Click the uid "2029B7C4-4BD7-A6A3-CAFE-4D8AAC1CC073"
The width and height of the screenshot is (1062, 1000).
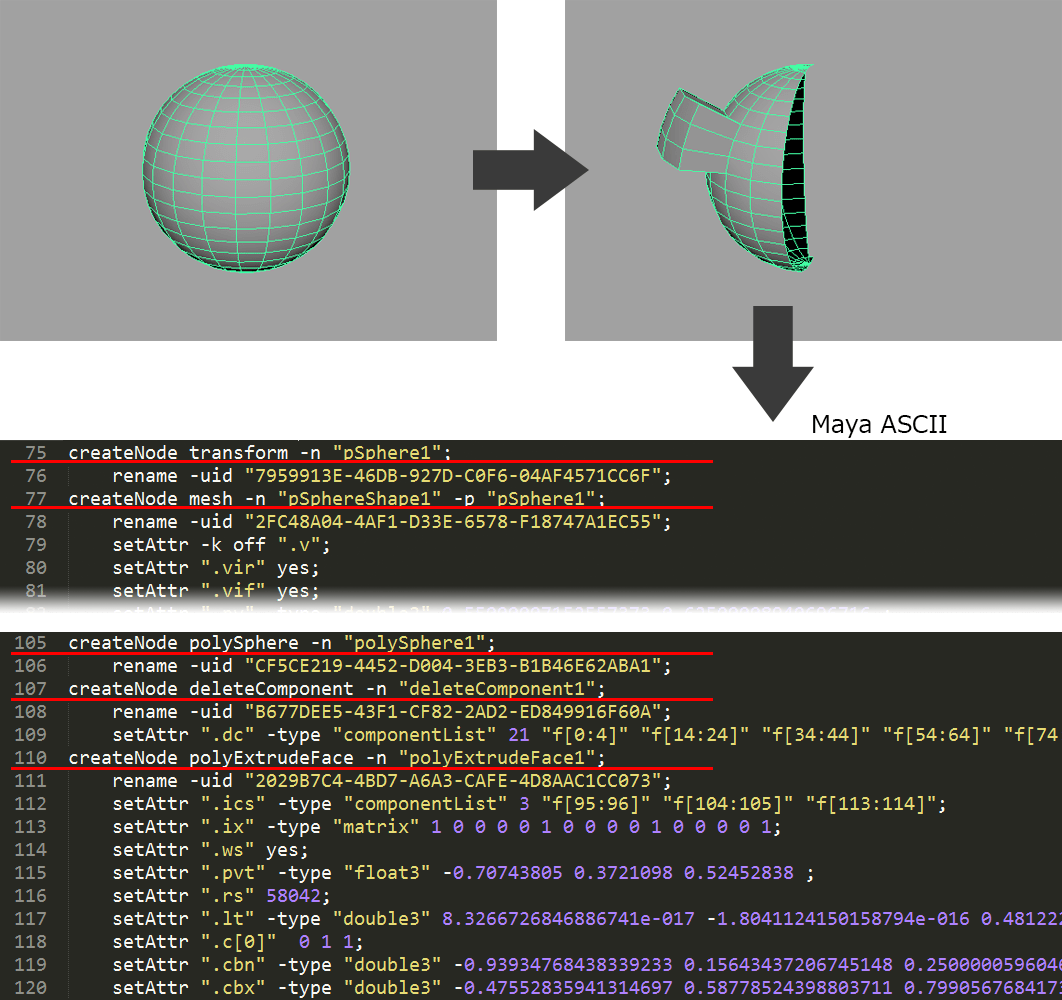pyautogui.click(x=452, y=780)
